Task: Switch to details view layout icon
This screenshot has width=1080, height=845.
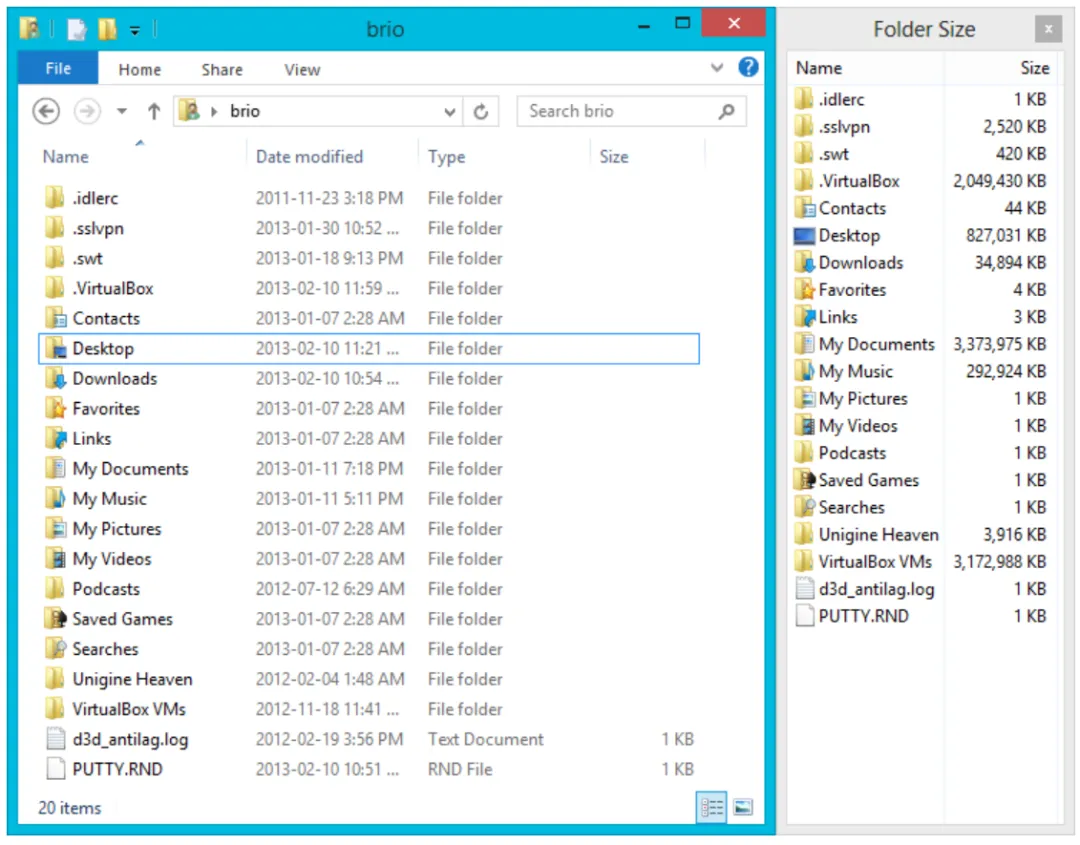Action: 712,807
